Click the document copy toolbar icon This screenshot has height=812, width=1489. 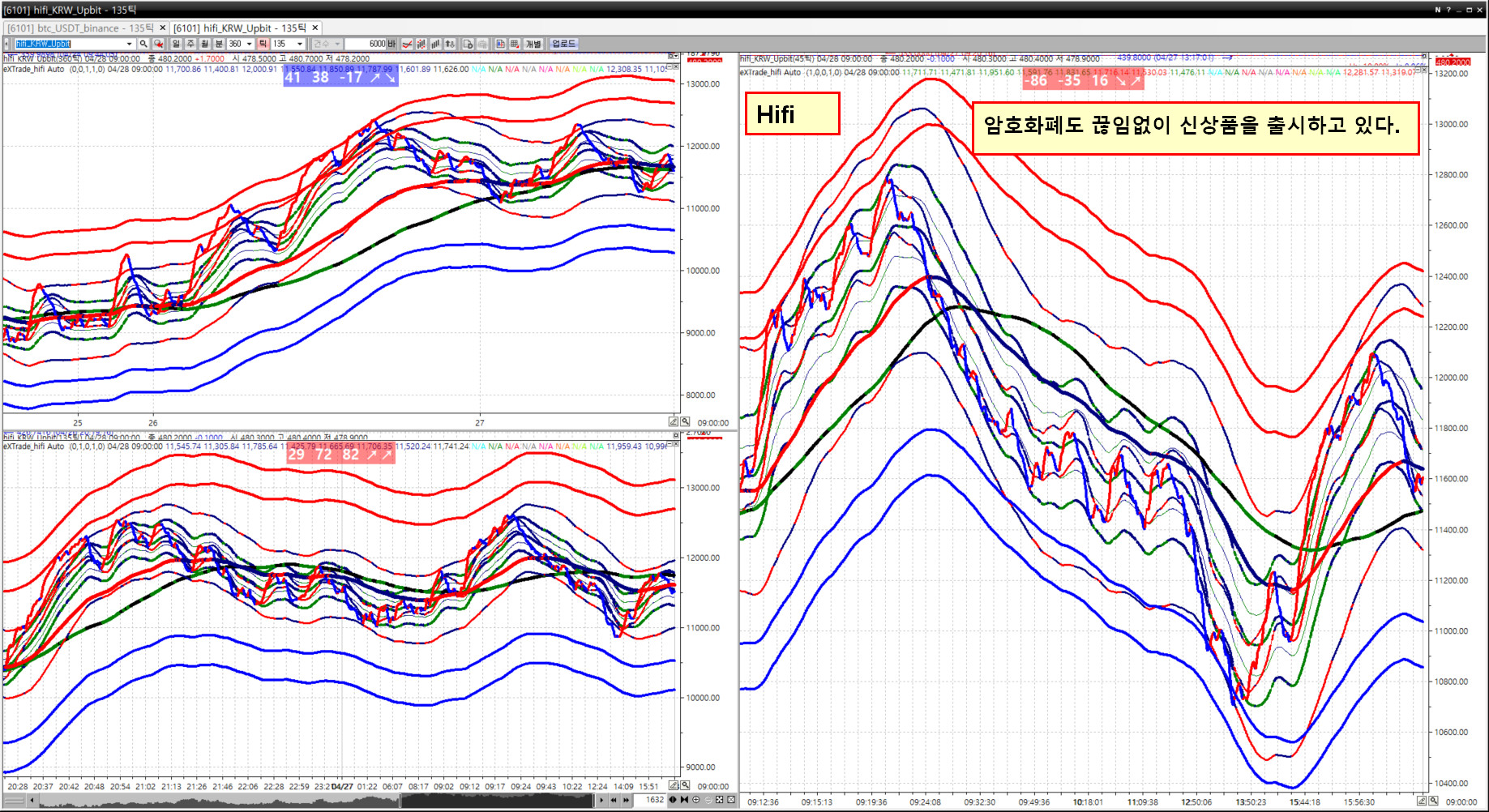pos(468,44)
